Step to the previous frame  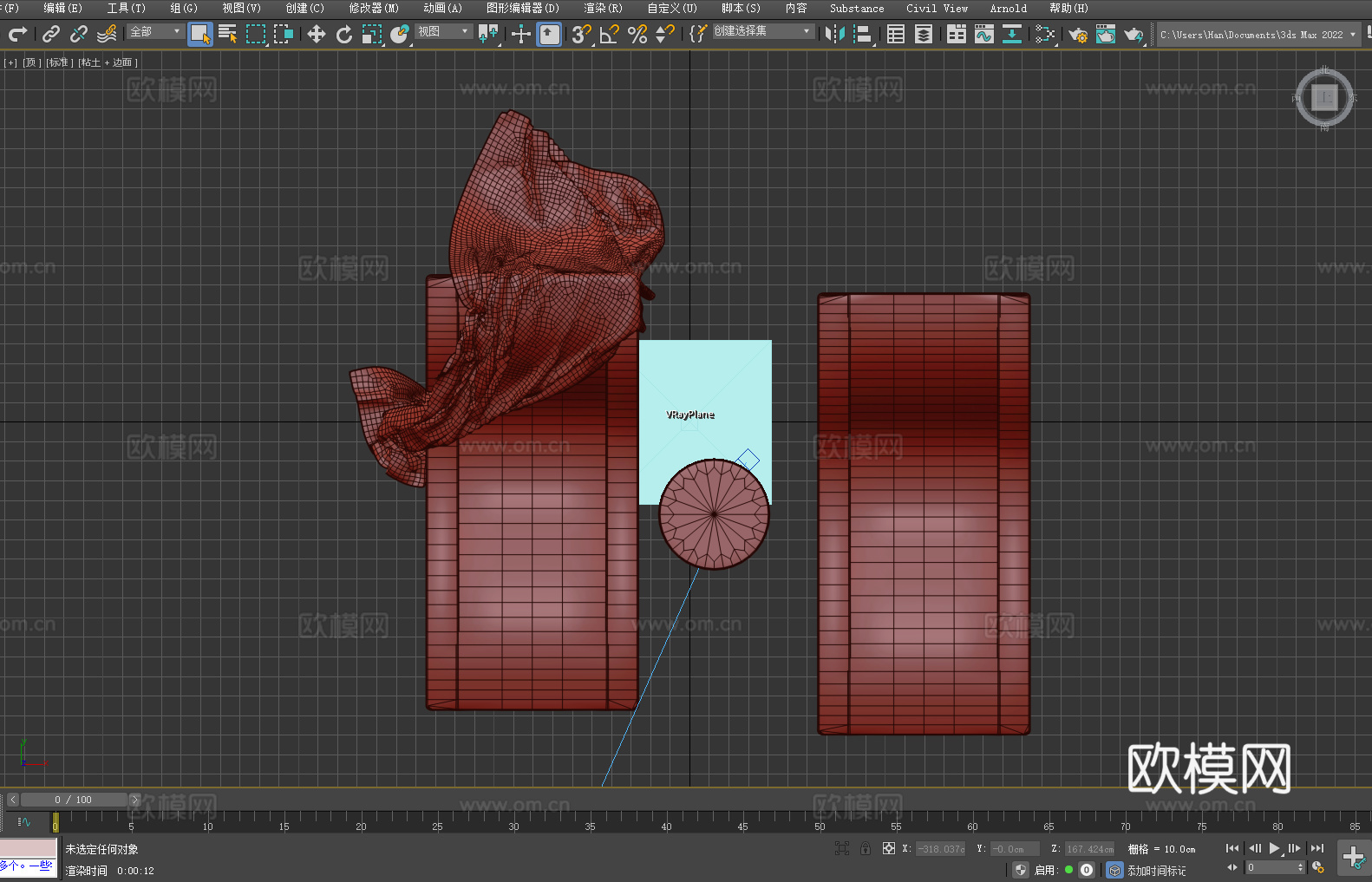(1254, 848)
